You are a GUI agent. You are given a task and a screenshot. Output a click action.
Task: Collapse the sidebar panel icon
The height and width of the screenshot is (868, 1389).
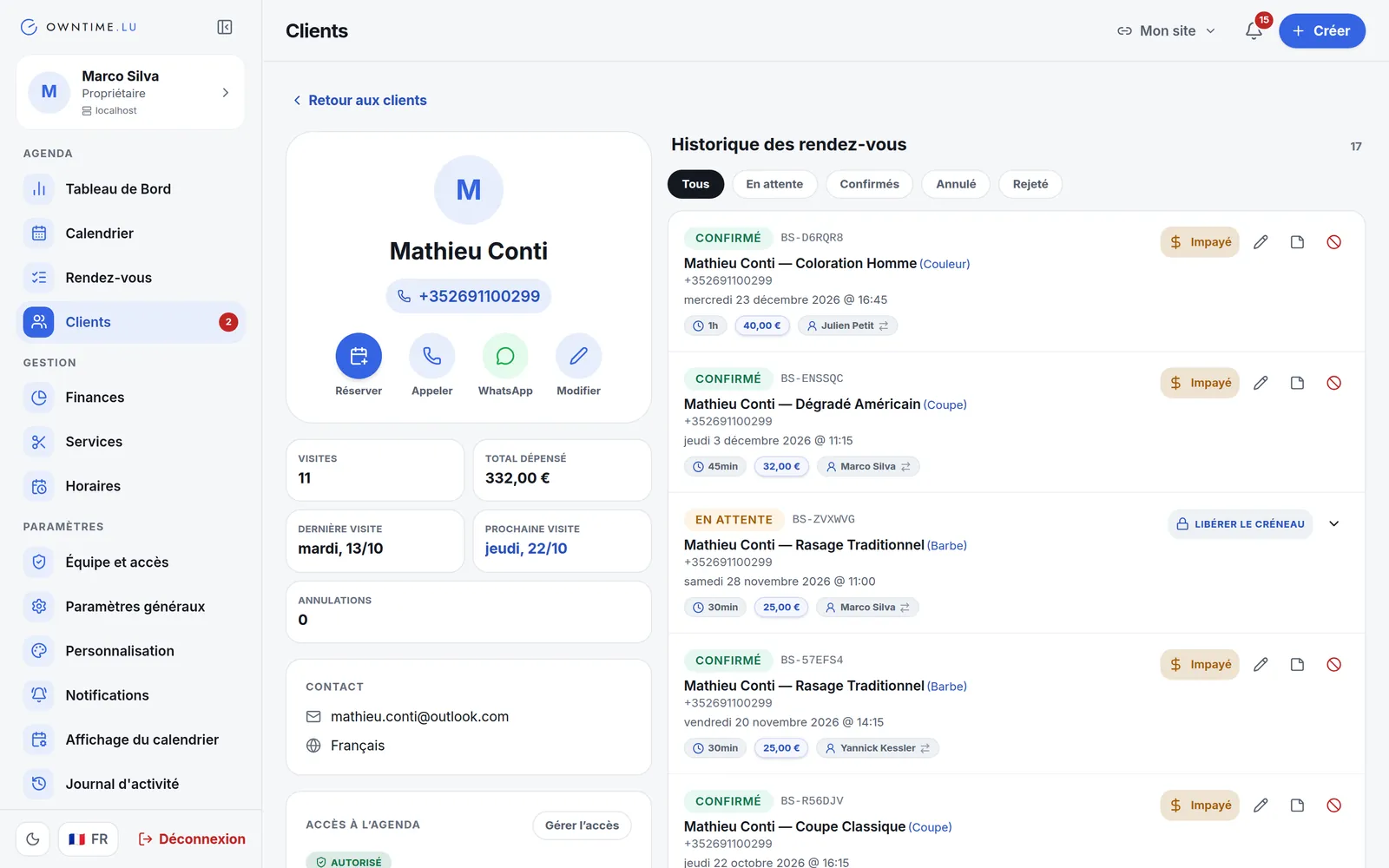225,27
